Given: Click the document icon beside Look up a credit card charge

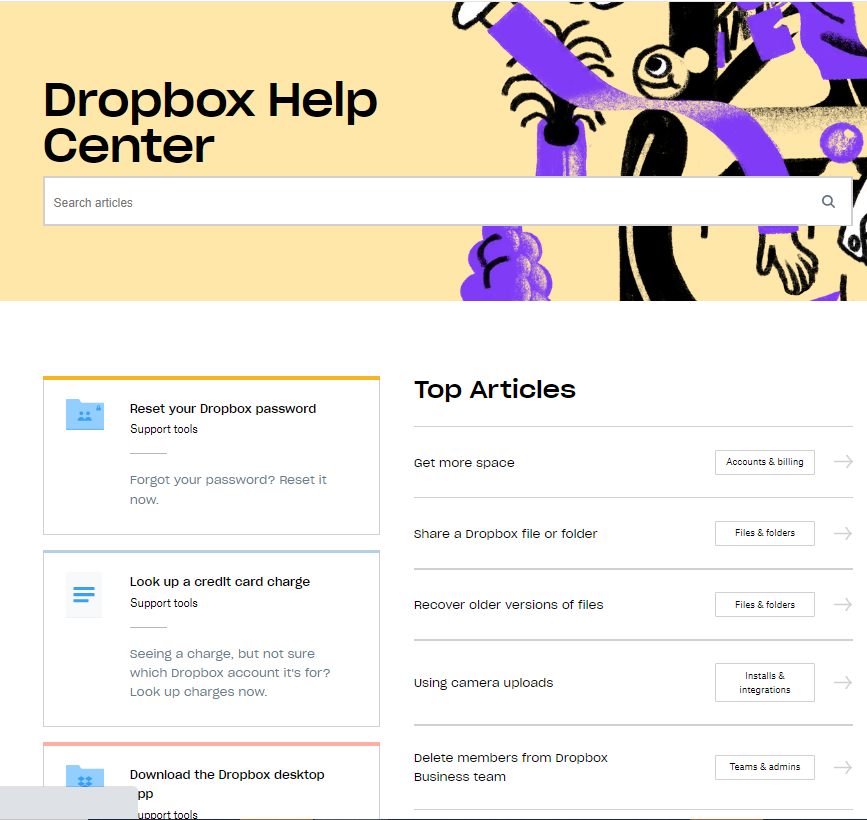Looking at the screenshot, I should pos(84,594).
